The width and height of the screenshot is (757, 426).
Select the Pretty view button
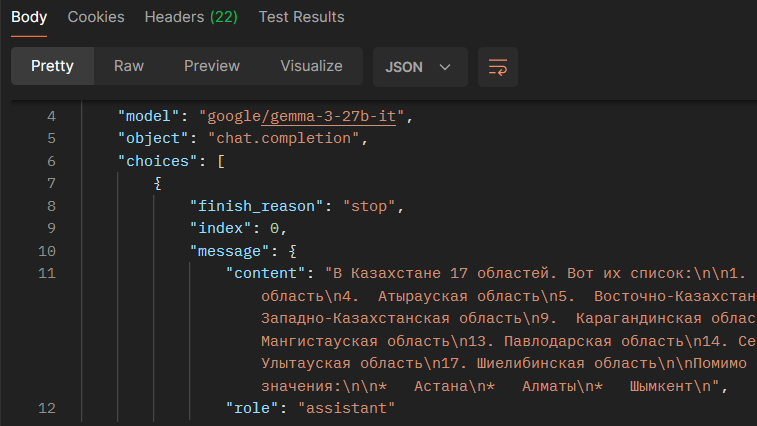click(x=52, y=67)
